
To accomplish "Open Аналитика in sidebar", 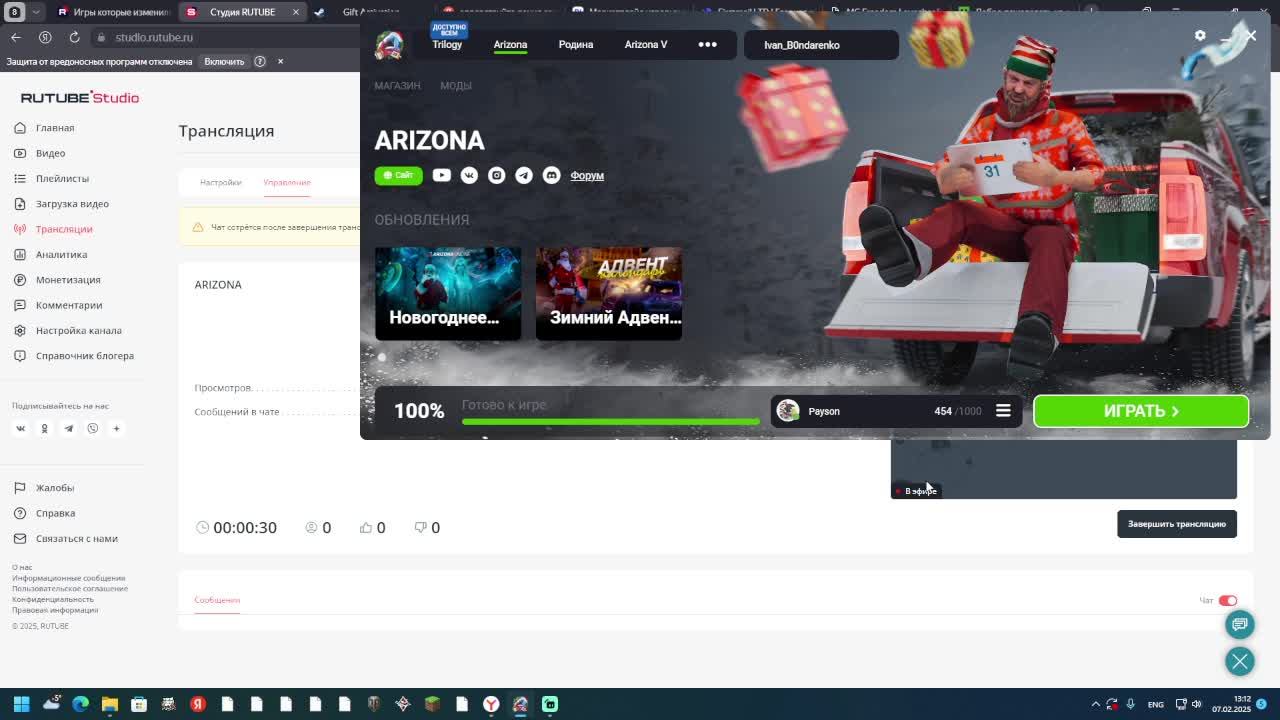I will point(61,254).
